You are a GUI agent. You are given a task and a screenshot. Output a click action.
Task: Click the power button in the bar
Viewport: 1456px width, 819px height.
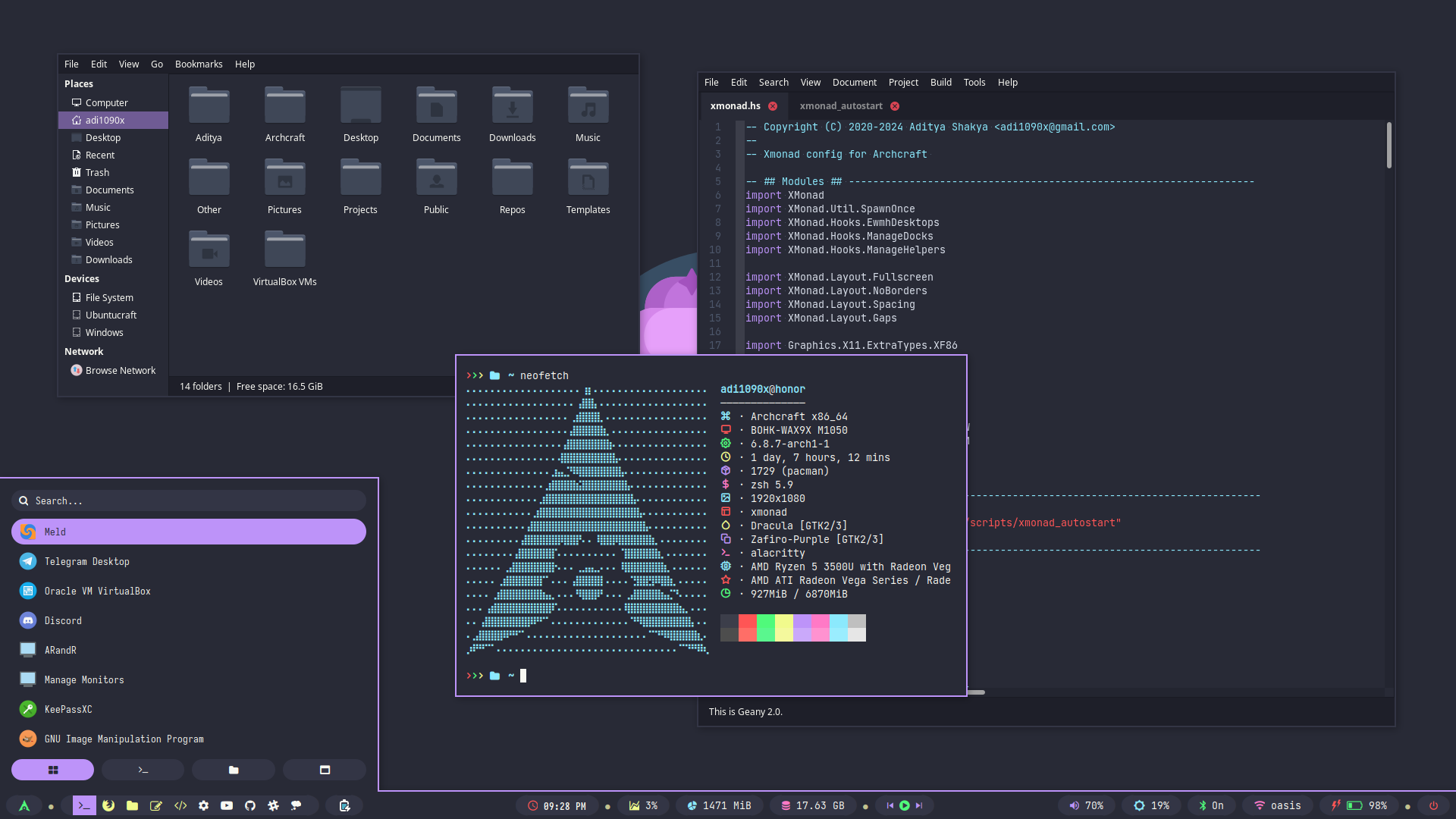(1433, 805)
